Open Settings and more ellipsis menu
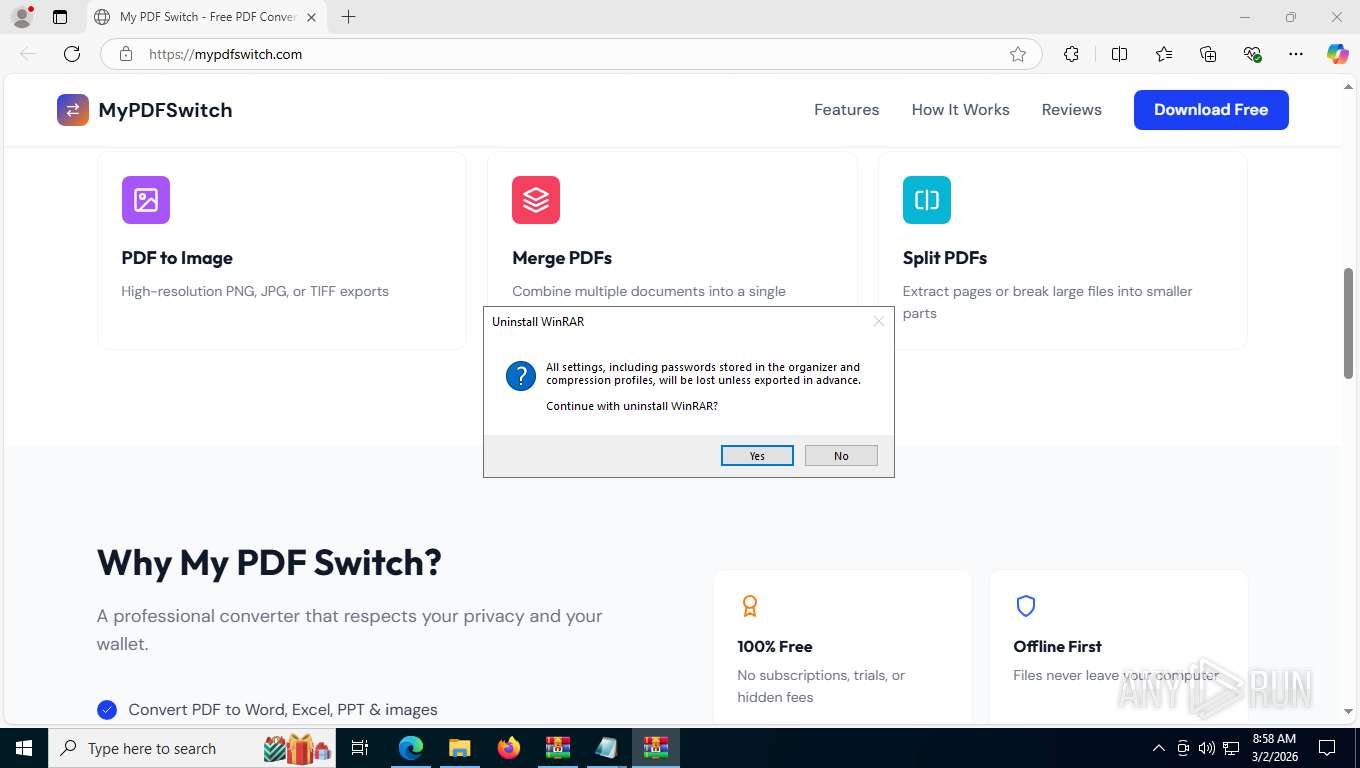The height and width of the screenshot is (768, 1360). (1296, 54)
